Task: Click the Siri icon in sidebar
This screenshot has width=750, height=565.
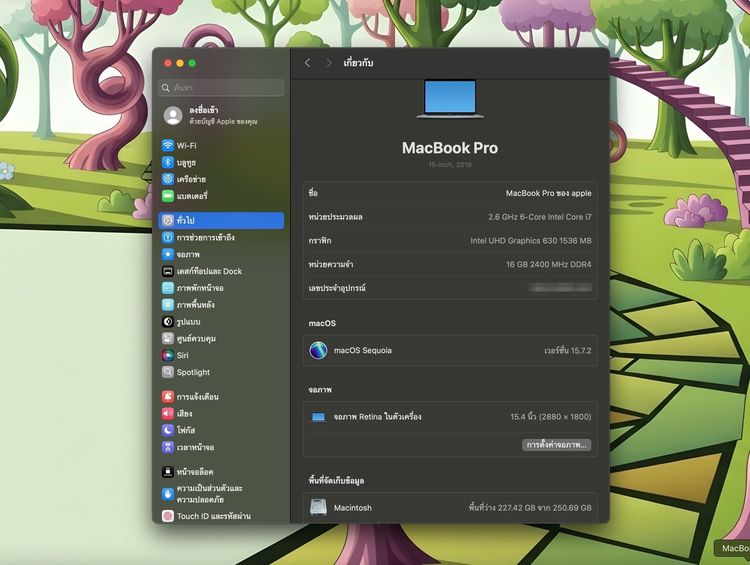Action: tap(168, 355)
